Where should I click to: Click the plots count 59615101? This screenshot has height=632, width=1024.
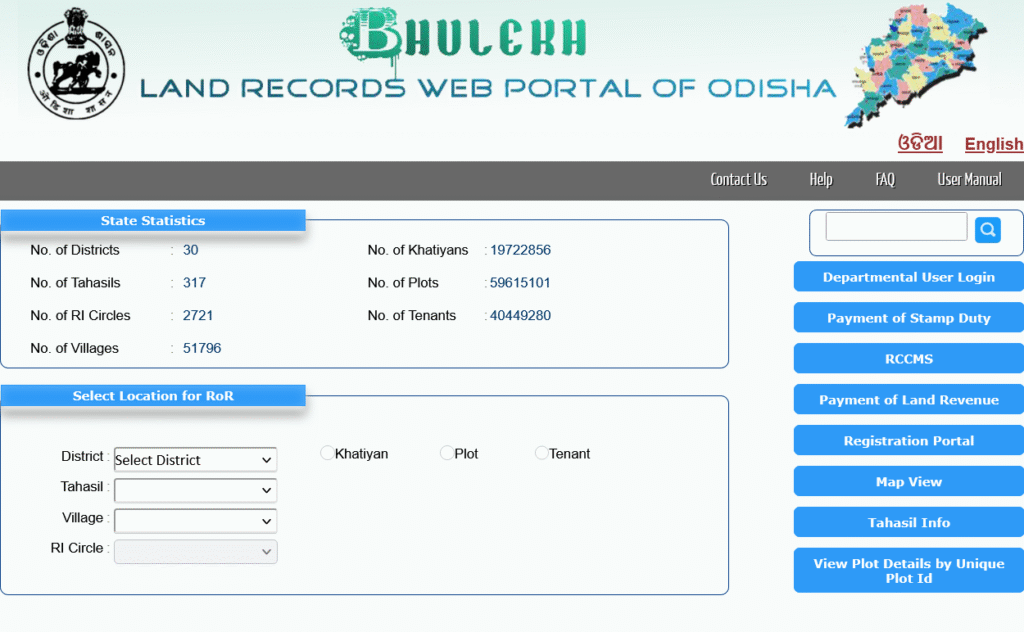click(520, 283)
